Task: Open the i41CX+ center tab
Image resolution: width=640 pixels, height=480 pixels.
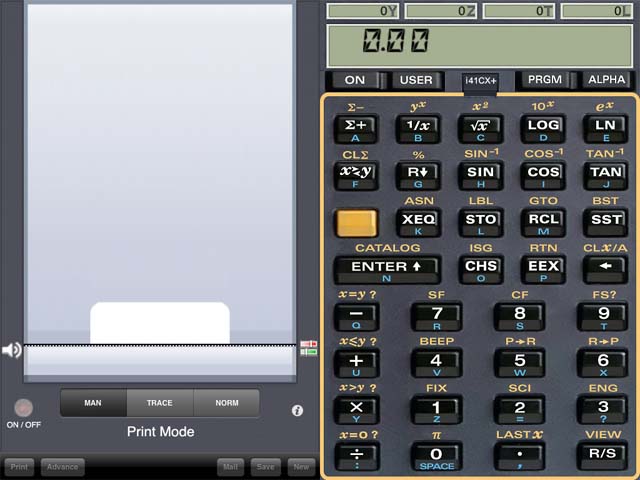Action: point(480,81)
